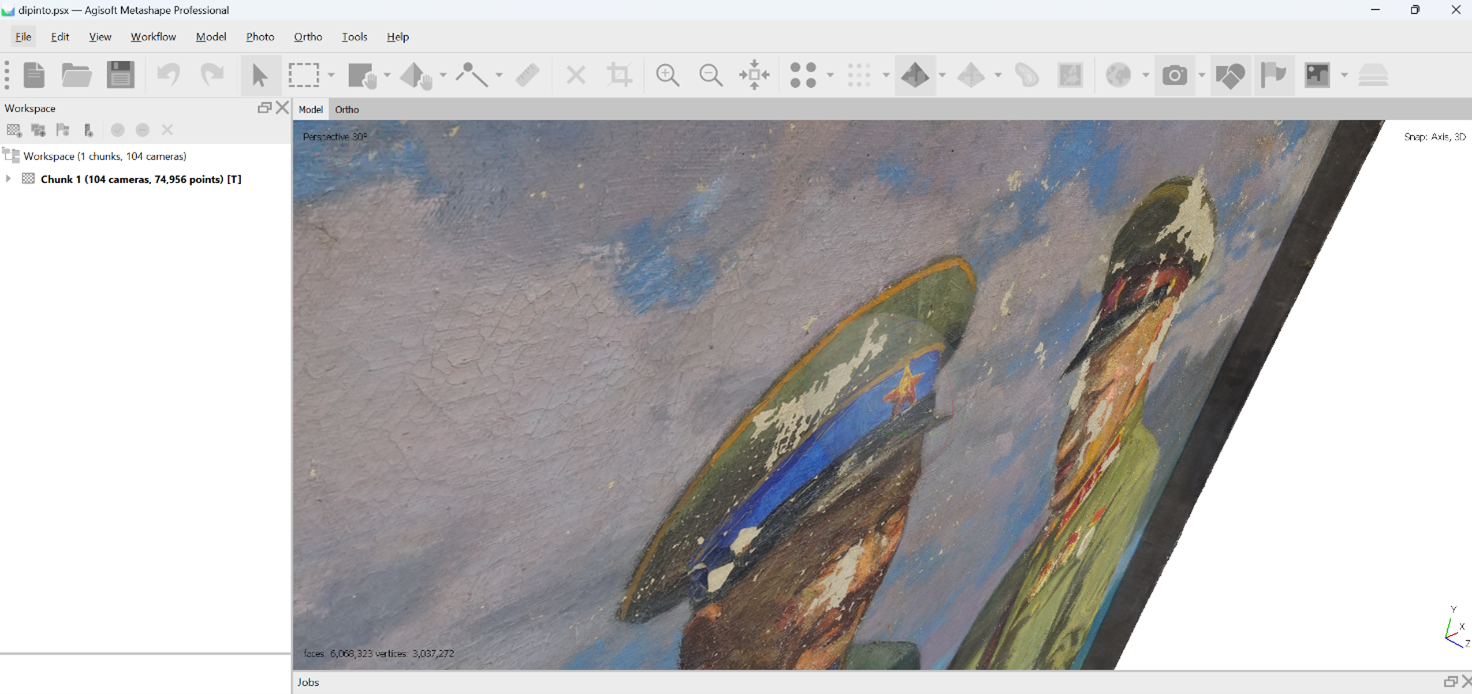Toggle the Show Images button
Screen dimensions: 1472x694
click(x=1318, y=75)
